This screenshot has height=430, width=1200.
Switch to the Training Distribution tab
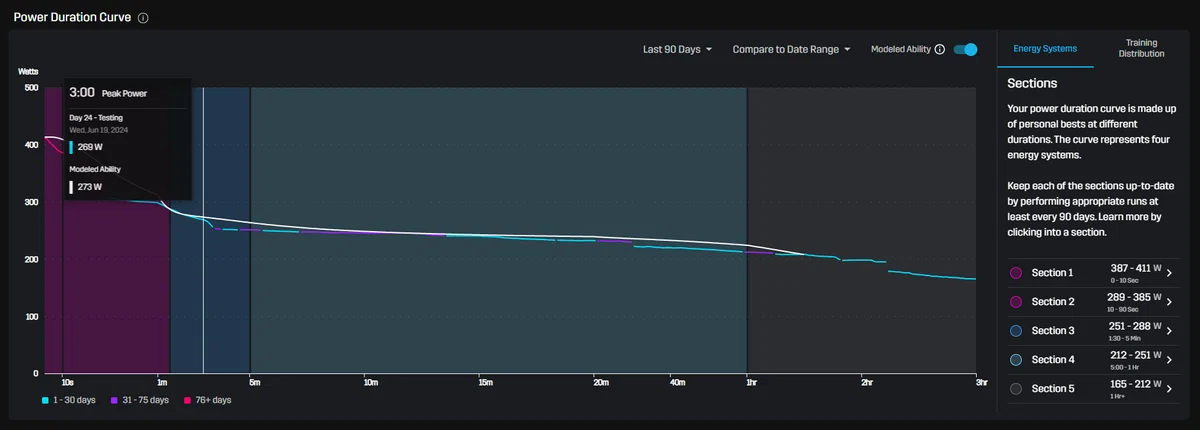pos(1141,48)
